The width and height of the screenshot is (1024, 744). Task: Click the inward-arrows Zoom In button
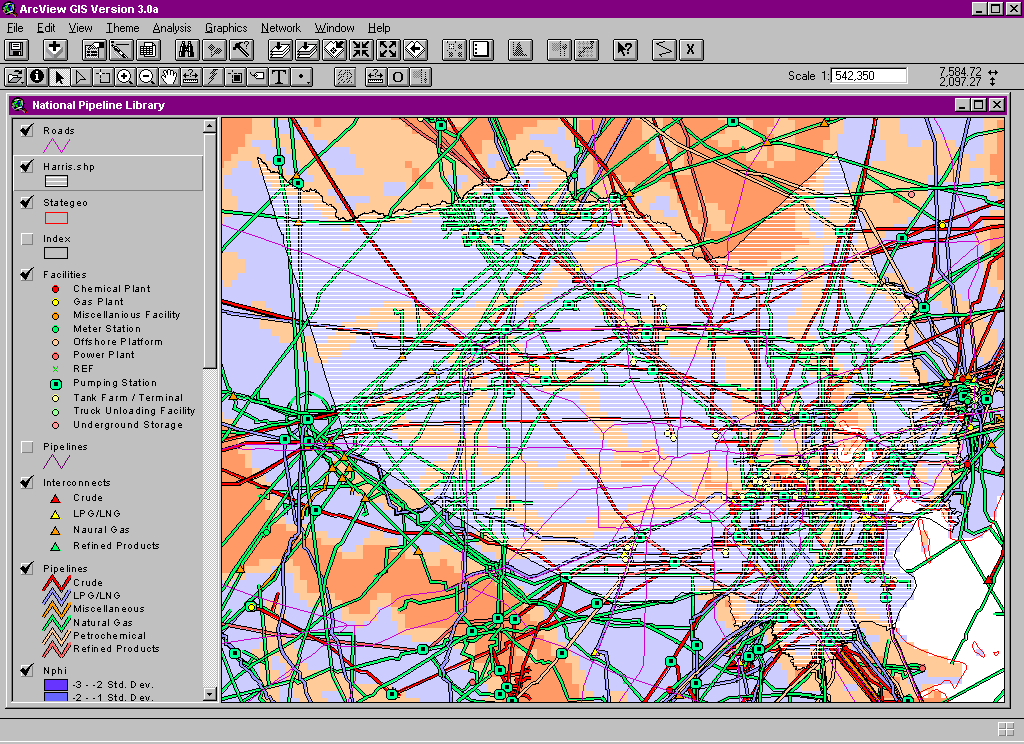click(360, 50)
